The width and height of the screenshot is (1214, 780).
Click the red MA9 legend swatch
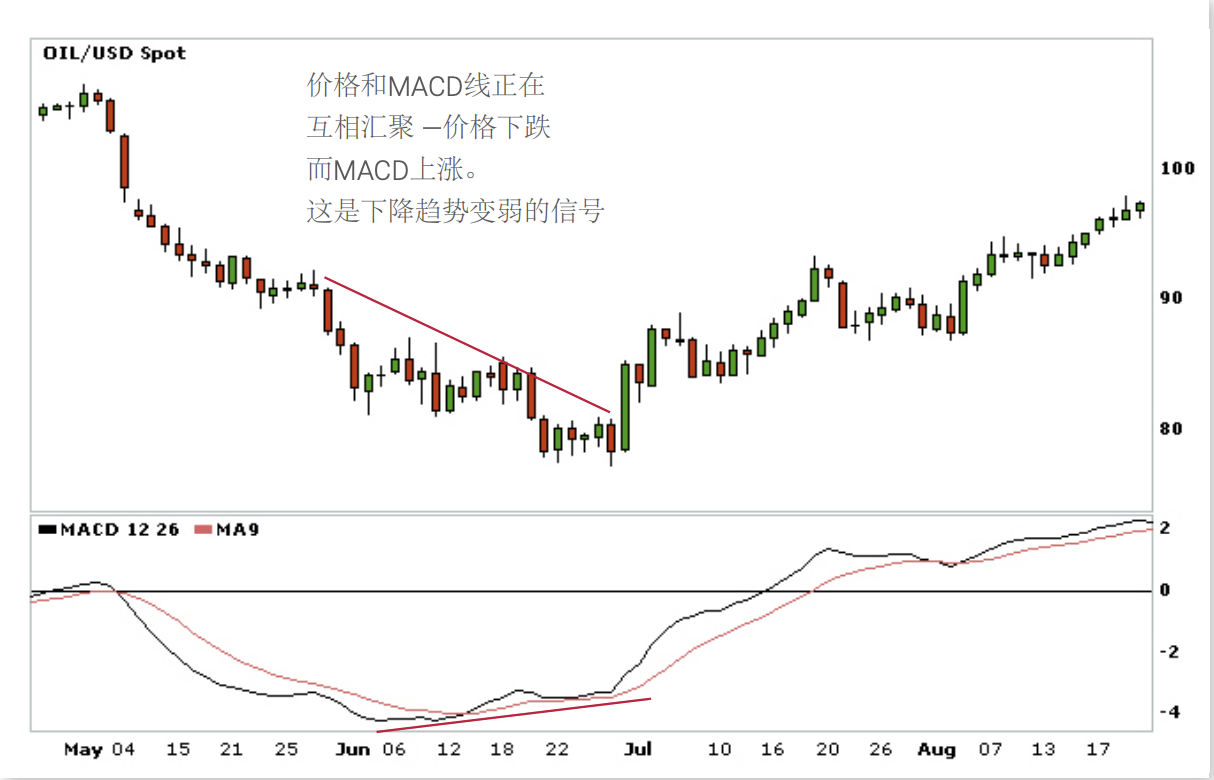tap(203, 530)
